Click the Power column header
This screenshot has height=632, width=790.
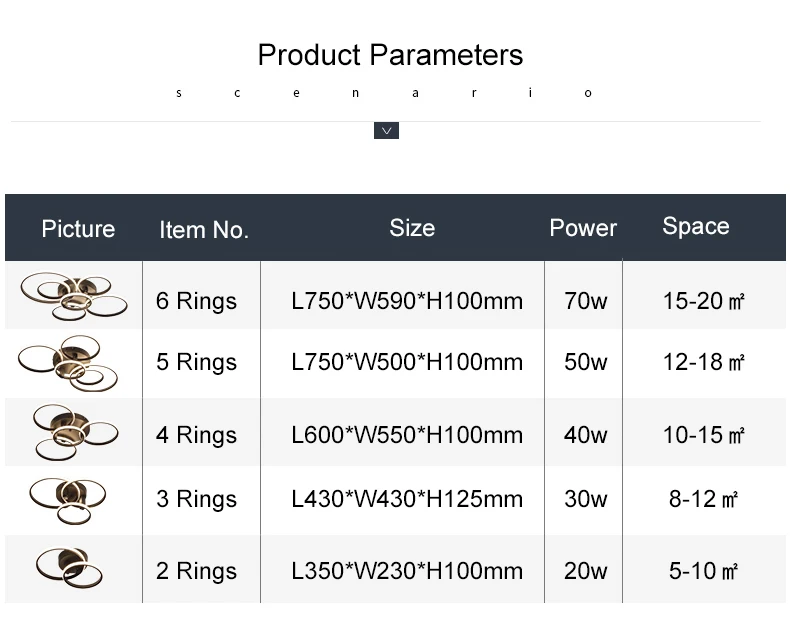(583, 228)
